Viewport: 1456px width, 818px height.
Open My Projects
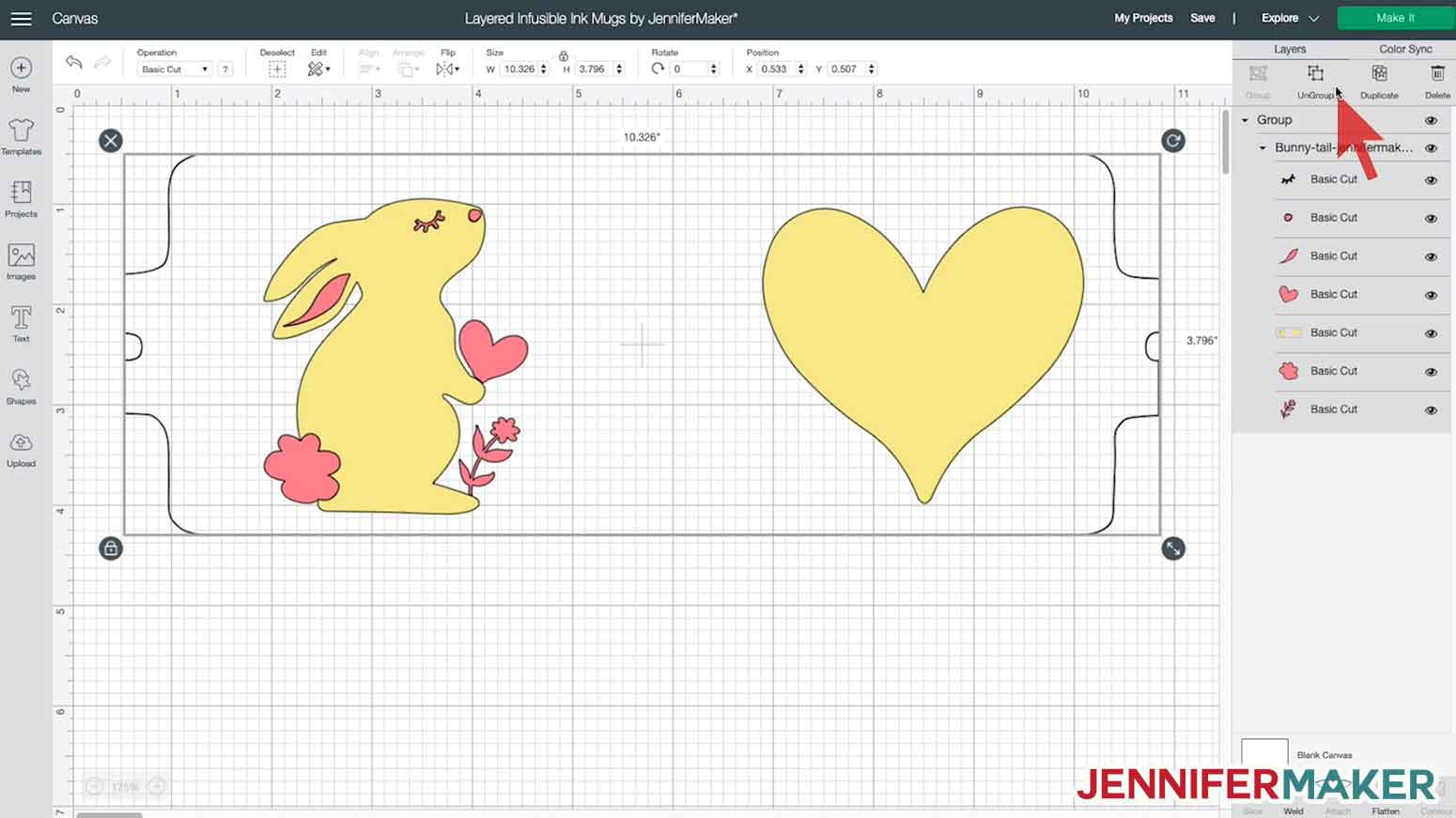pos(1143,18)
